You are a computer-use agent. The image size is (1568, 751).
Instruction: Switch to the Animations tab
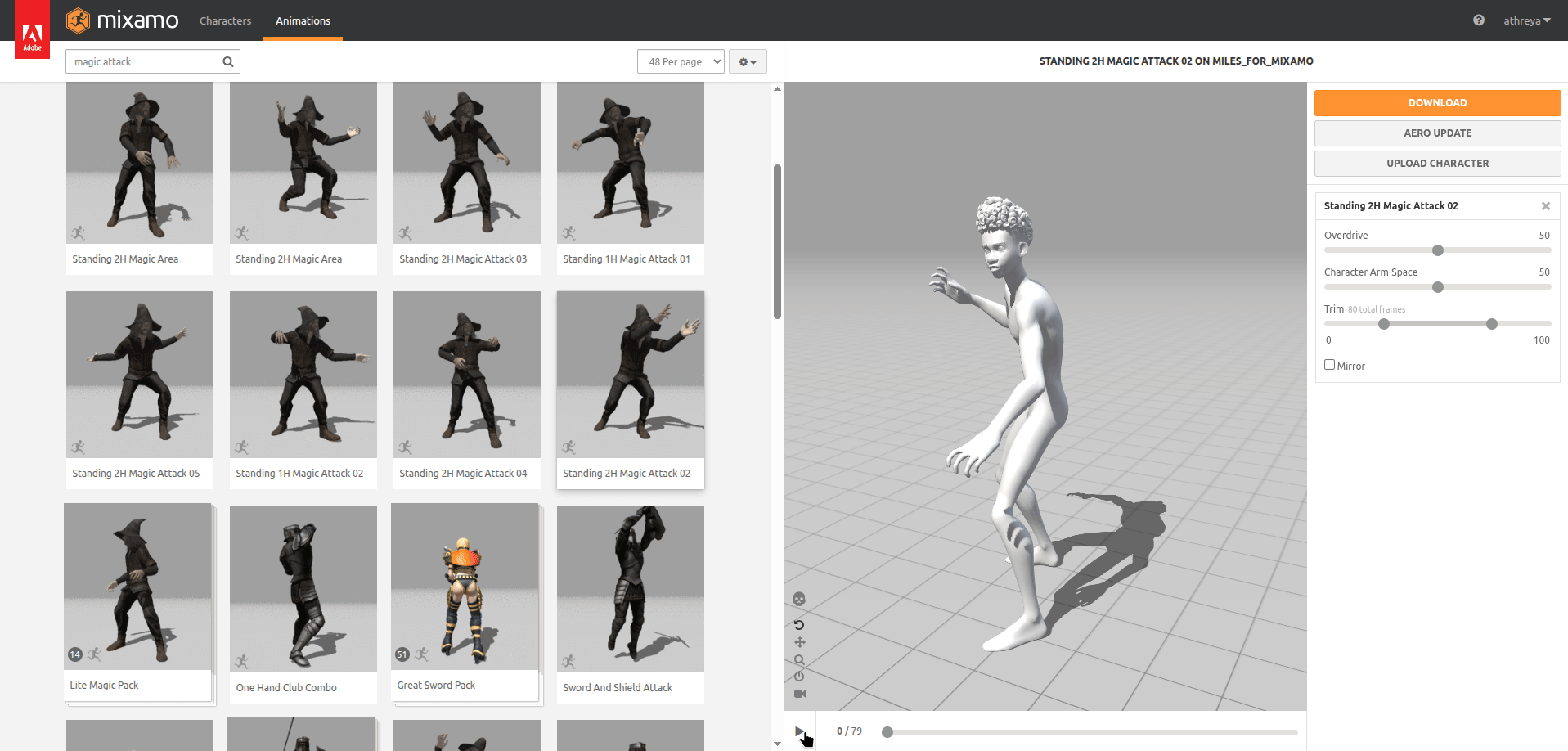coord(303,20)
